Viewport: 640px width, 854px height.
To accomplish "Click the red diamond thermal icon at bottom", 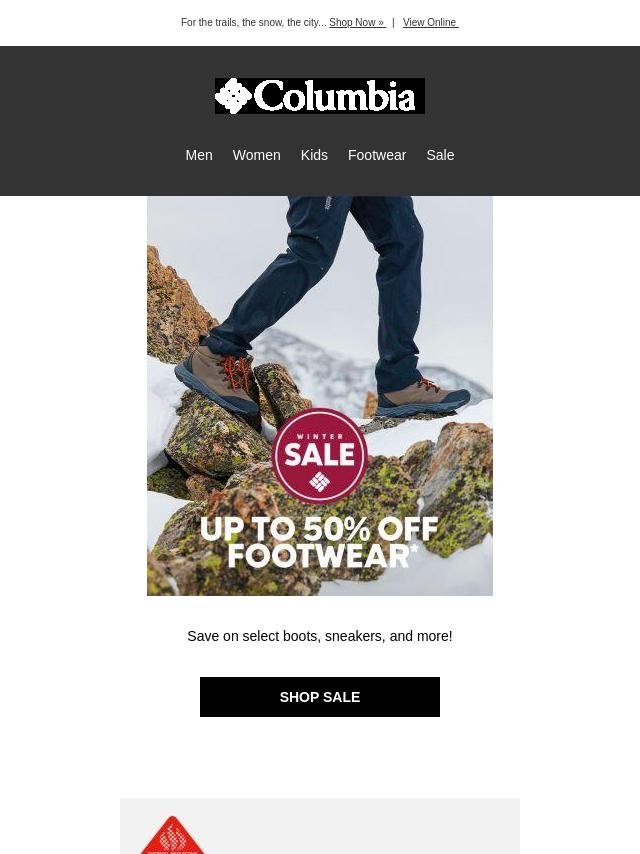I will pos(173,835).
